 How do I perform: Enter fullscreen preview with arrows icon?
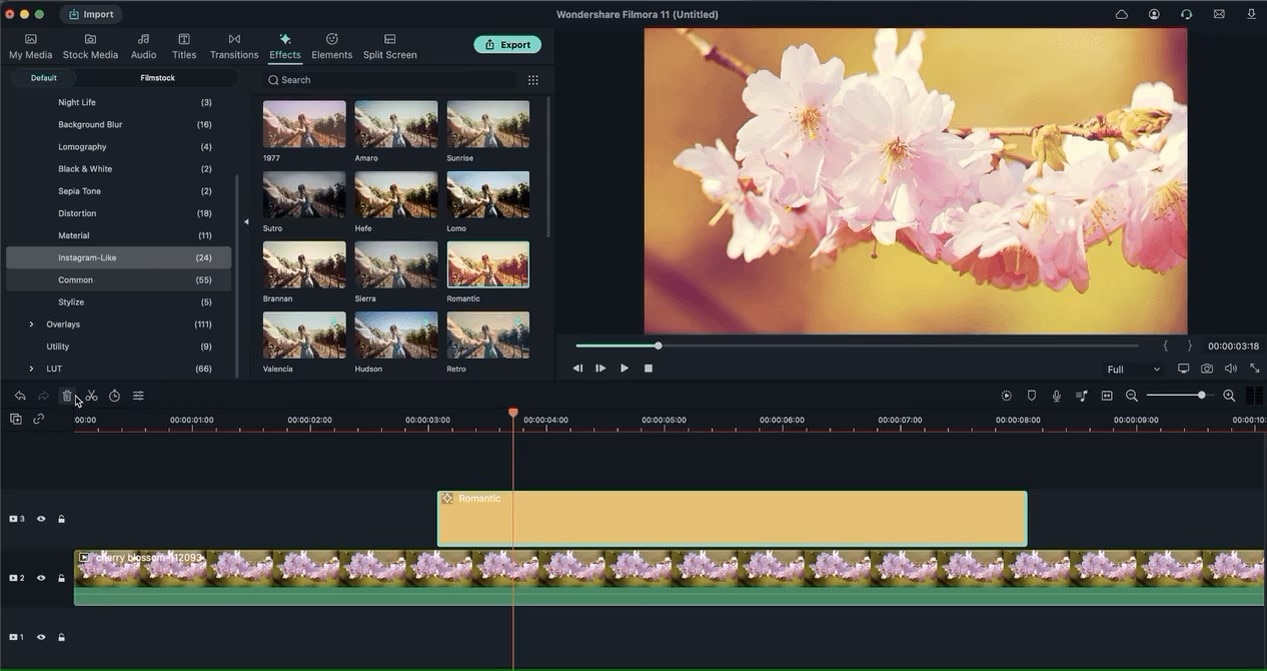tap(1255, 369)
